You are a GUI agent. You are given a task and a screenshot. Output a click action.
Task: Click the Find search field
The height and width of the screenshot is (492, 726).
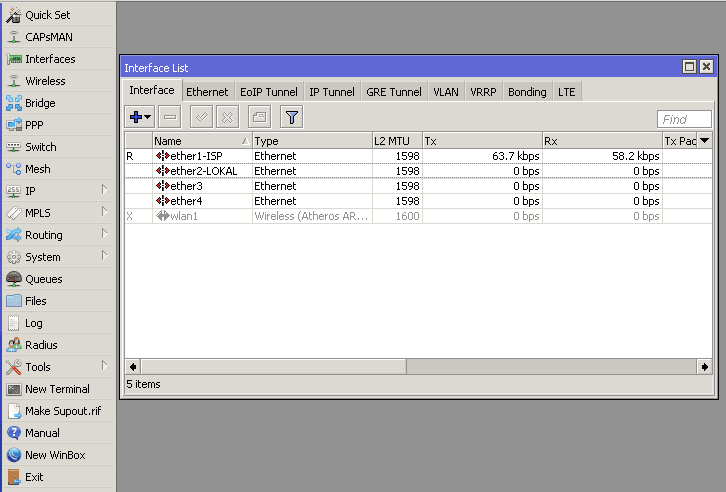tap(684, 119)
